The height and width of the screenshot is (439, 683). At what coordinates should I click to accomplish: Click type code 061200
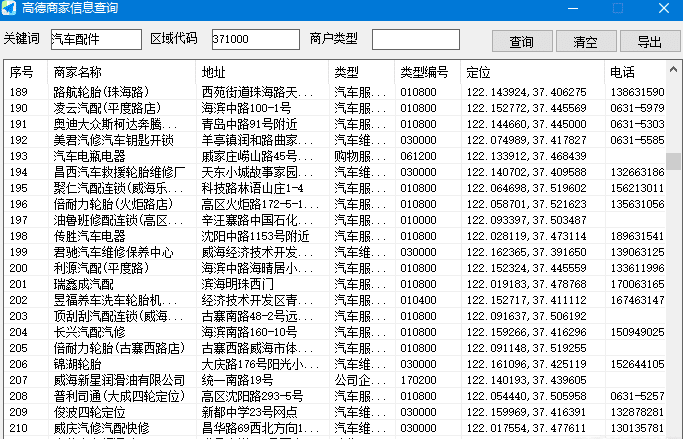tap(419, 156)
